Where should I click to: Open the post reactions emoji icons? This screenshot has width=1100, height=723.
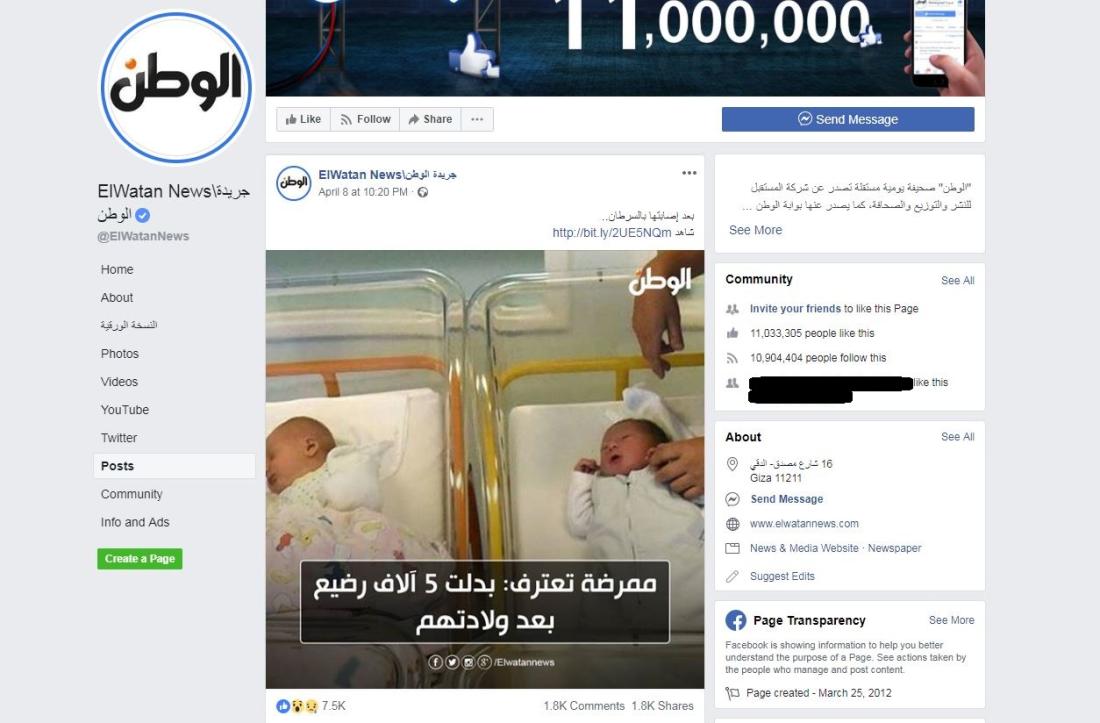297,705
